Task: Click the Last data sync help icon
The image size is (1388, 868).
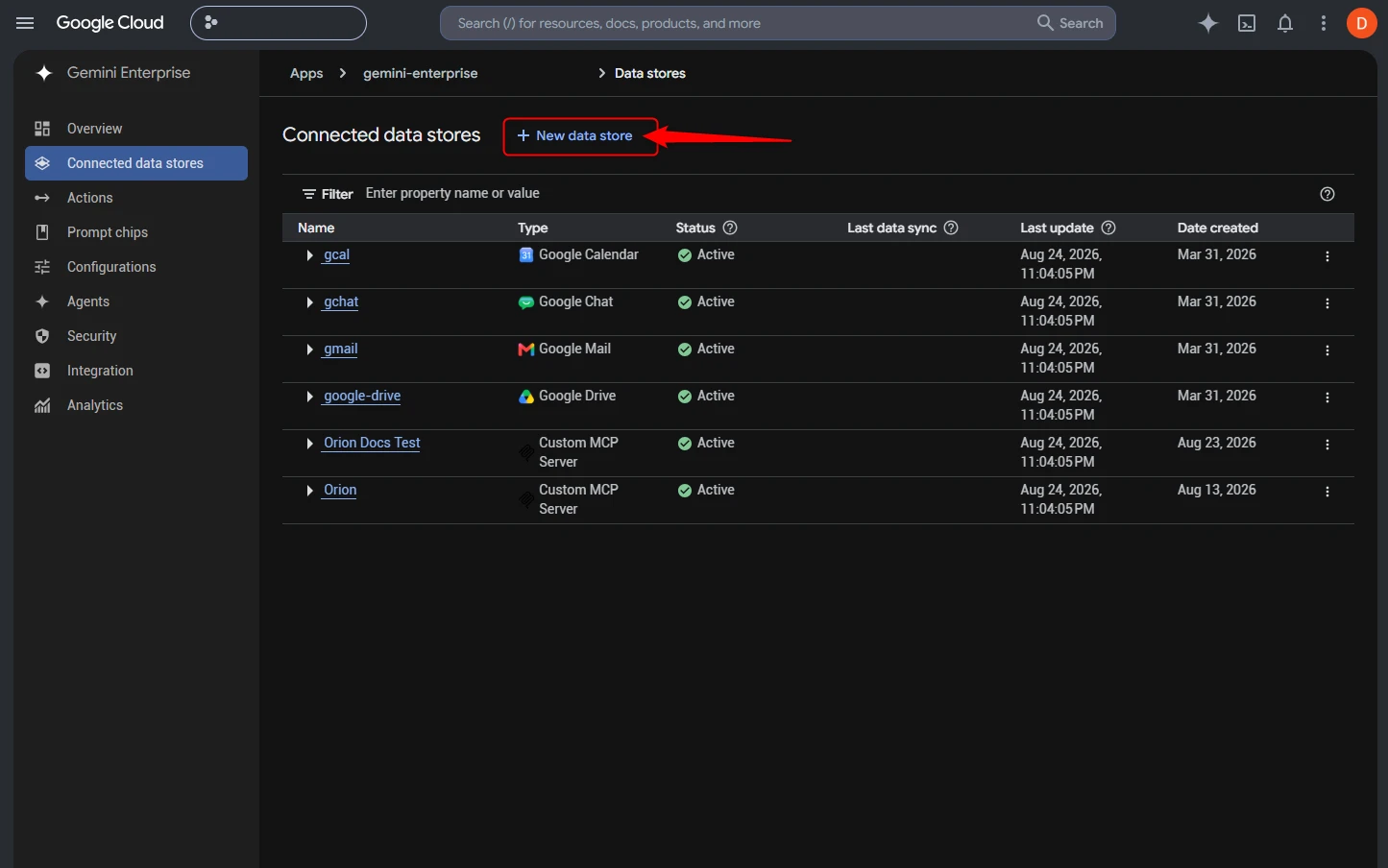Action: pyautogui.click(x=951, y=228)
